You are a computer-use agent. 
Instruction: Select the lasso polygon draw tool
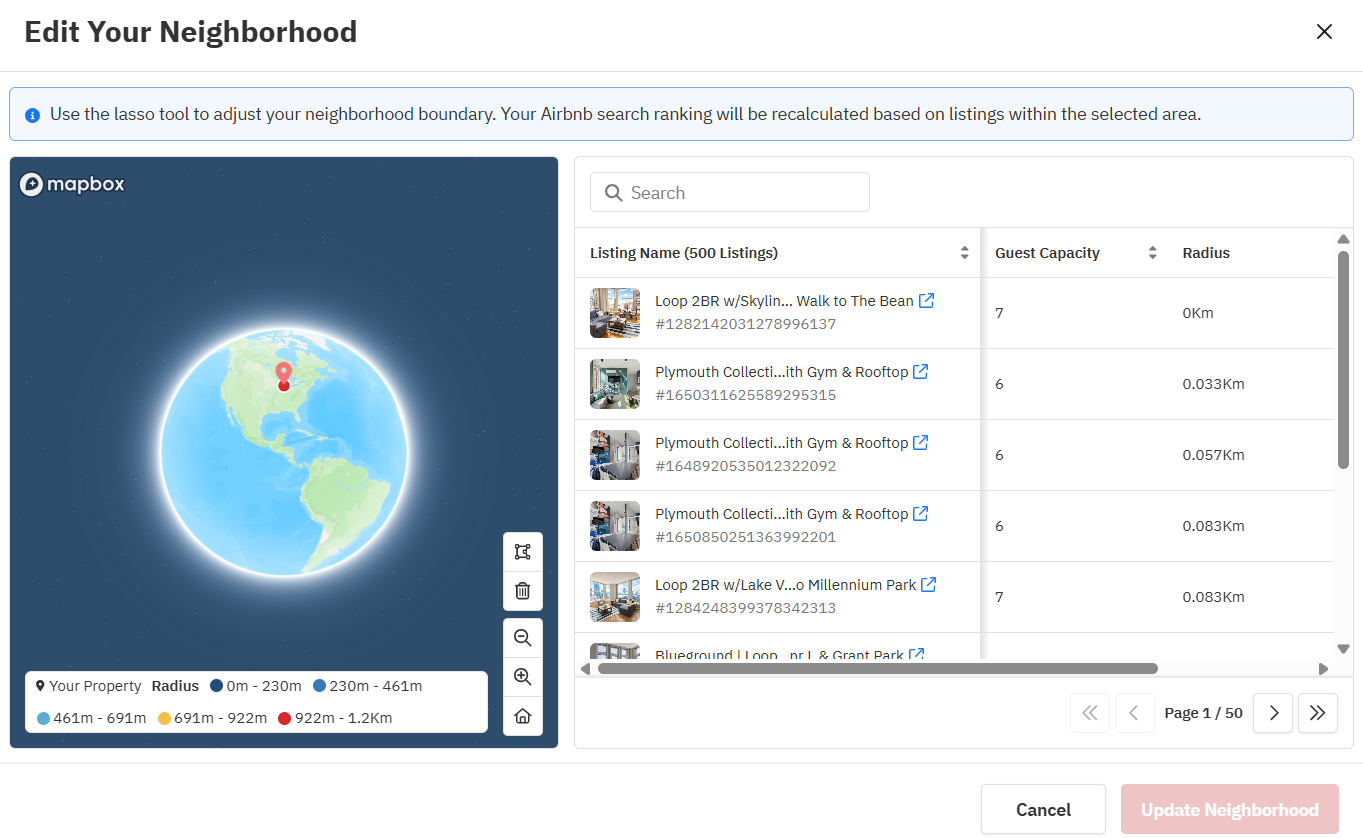[x=522, y=552]
